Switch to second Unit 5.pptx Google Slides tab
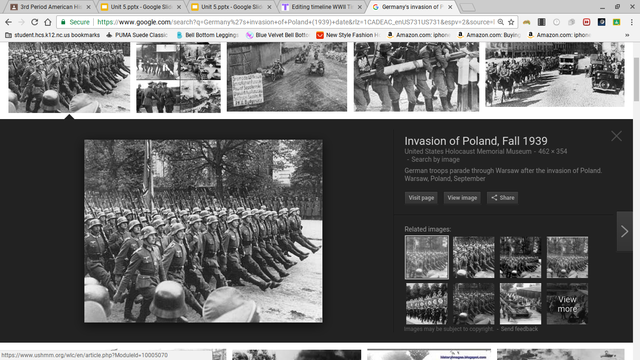 (231, 7)
